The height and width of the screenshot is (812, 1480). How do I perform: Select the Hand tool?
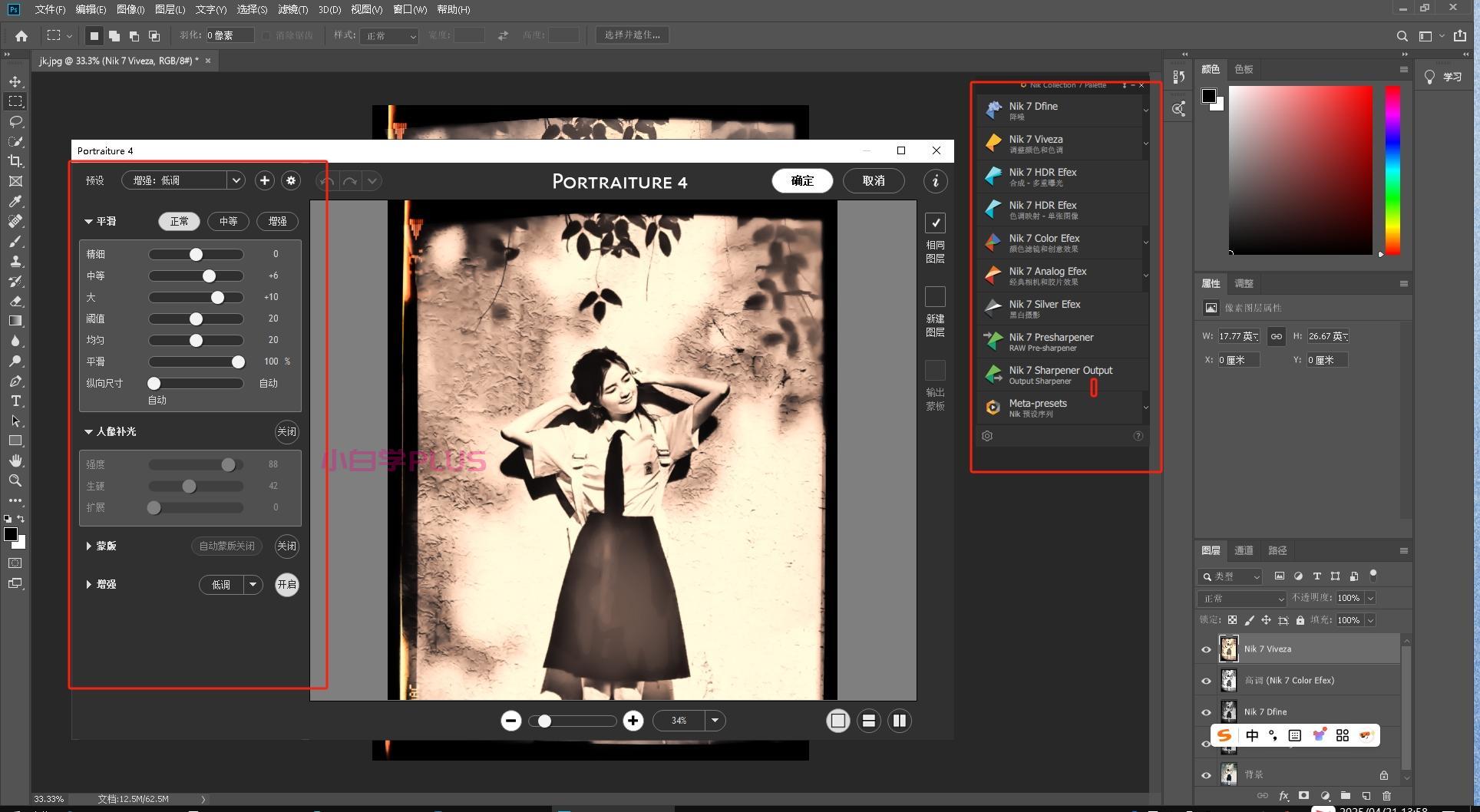[15, 460]
